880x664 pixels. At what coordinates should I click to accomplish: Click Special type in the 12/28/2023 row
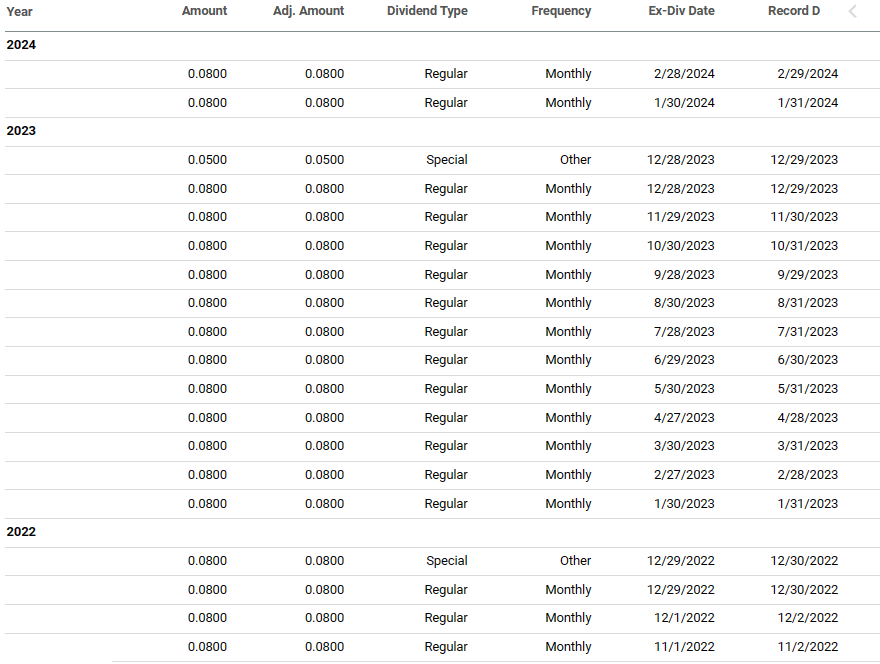(x=447, y=159)
